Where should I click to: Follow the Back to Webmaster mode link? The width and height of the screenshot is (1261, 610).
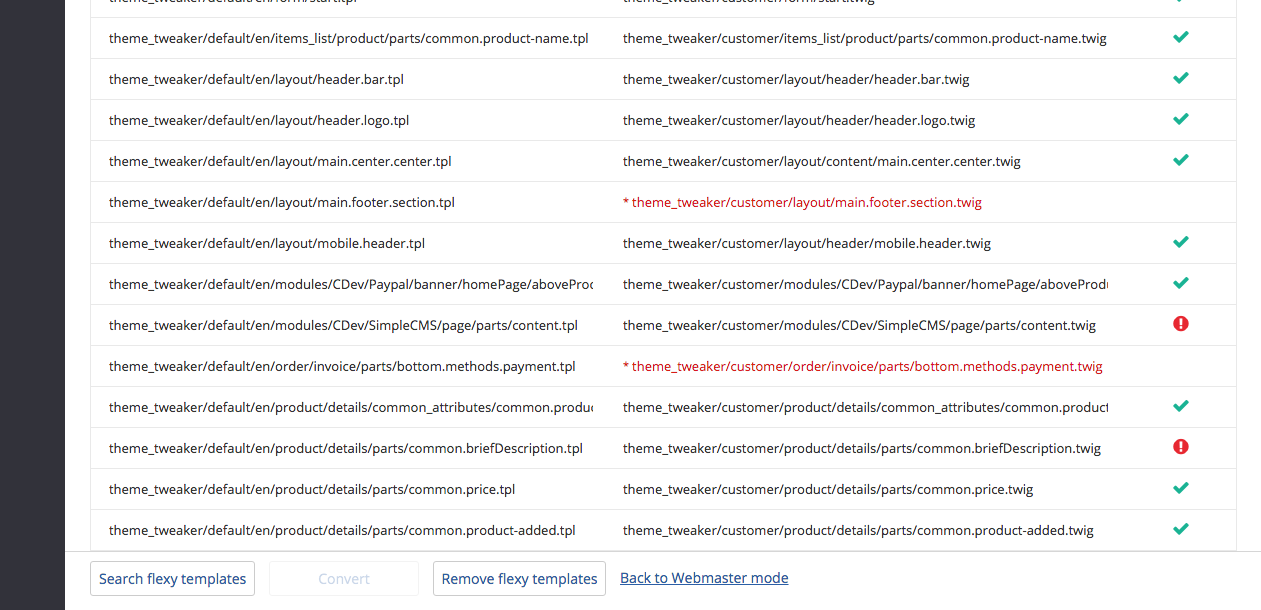click(704, 578)
